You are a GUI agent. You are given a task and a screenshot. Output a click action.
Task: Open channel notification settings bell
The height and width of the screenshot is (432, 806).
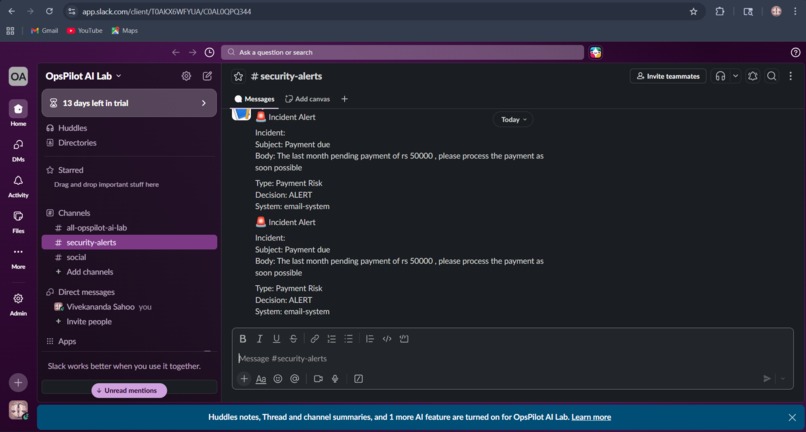pos(753,76)
